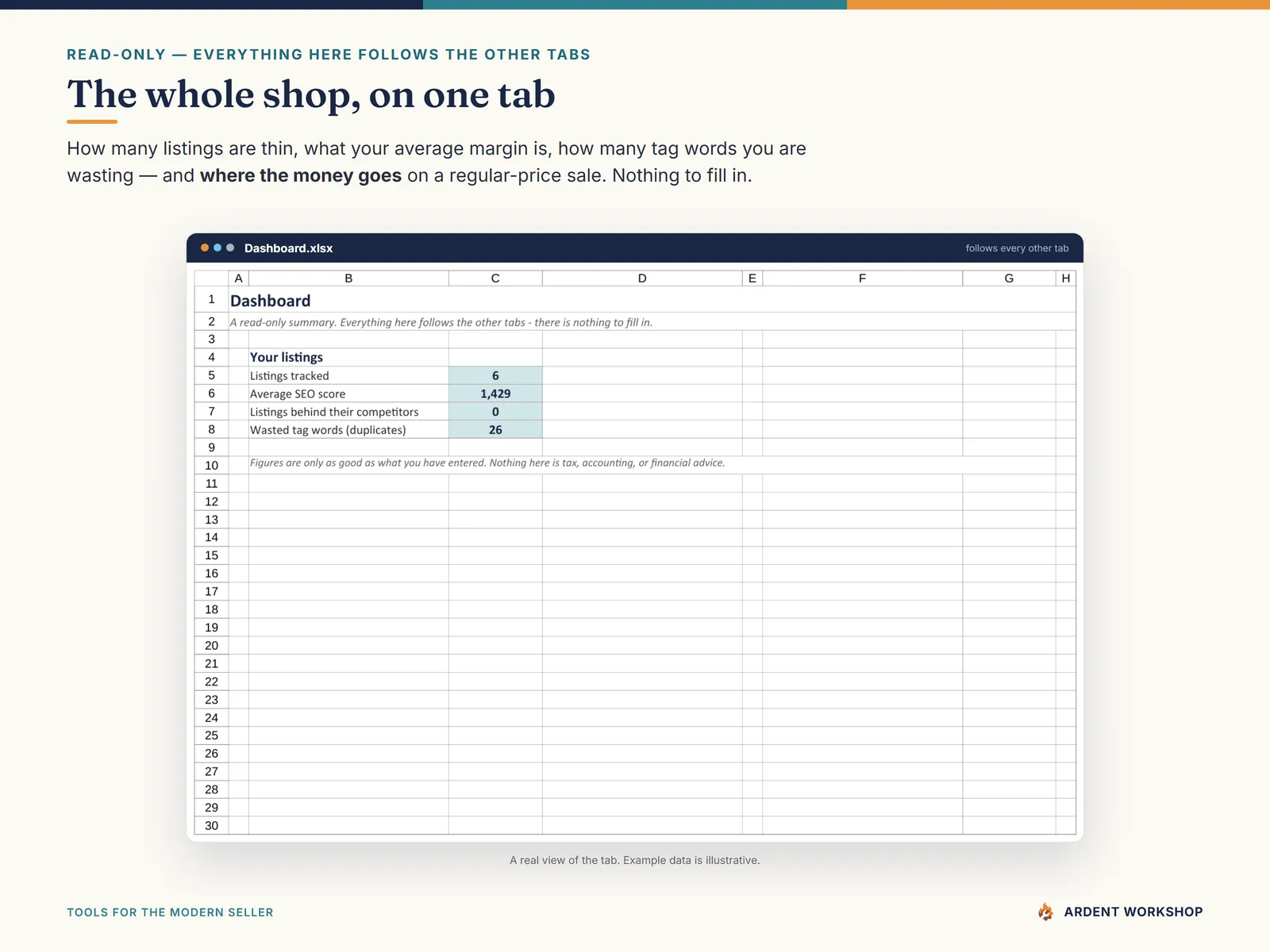Select the cell showing value 6

(495, 375)
